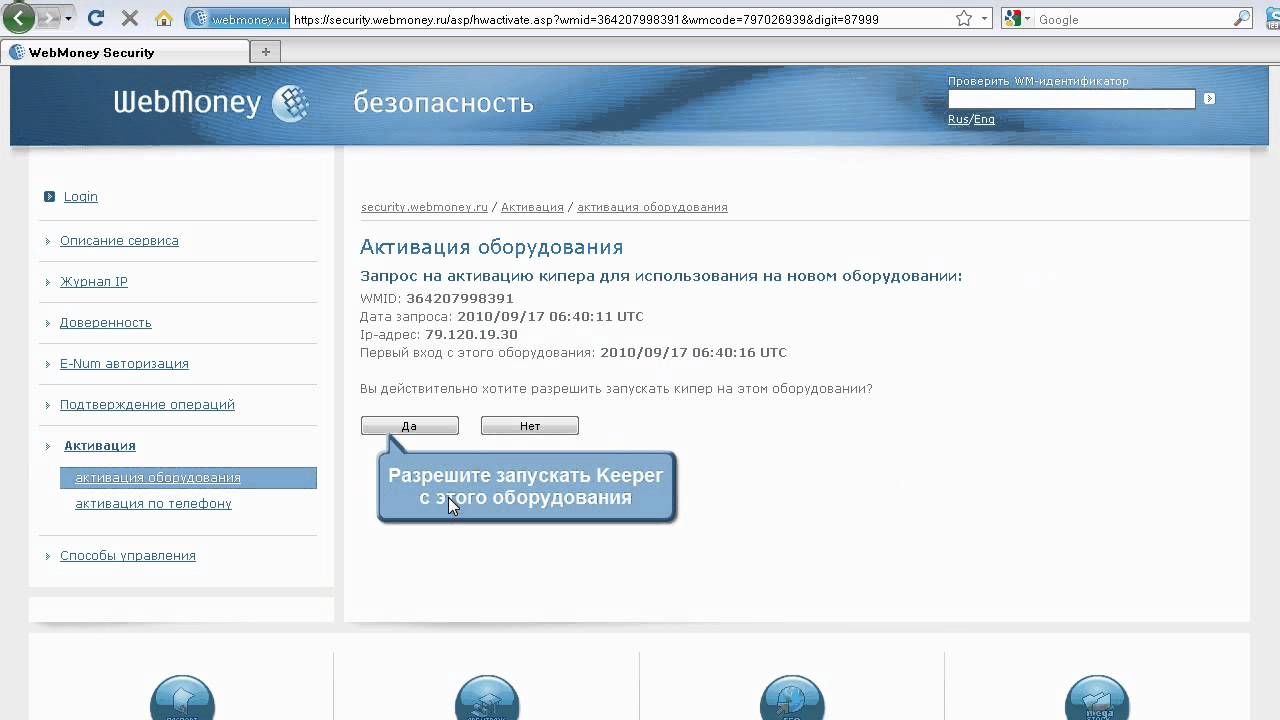The image size is (1280, 720).
Task: Open back/forward history dropdown arrow
Action: point(68,19)
